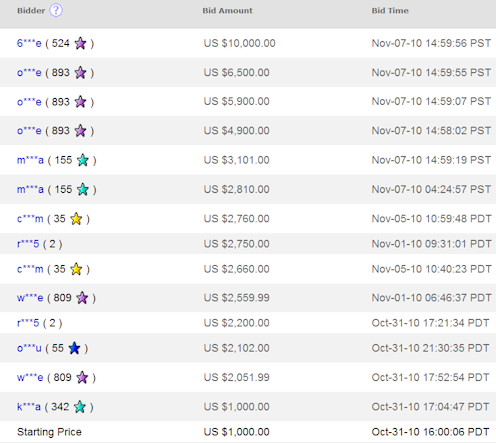Open bidder c***m on the $2,660.00 row
The width and height of the screenshot is (496, 443).
click(30, 269)
